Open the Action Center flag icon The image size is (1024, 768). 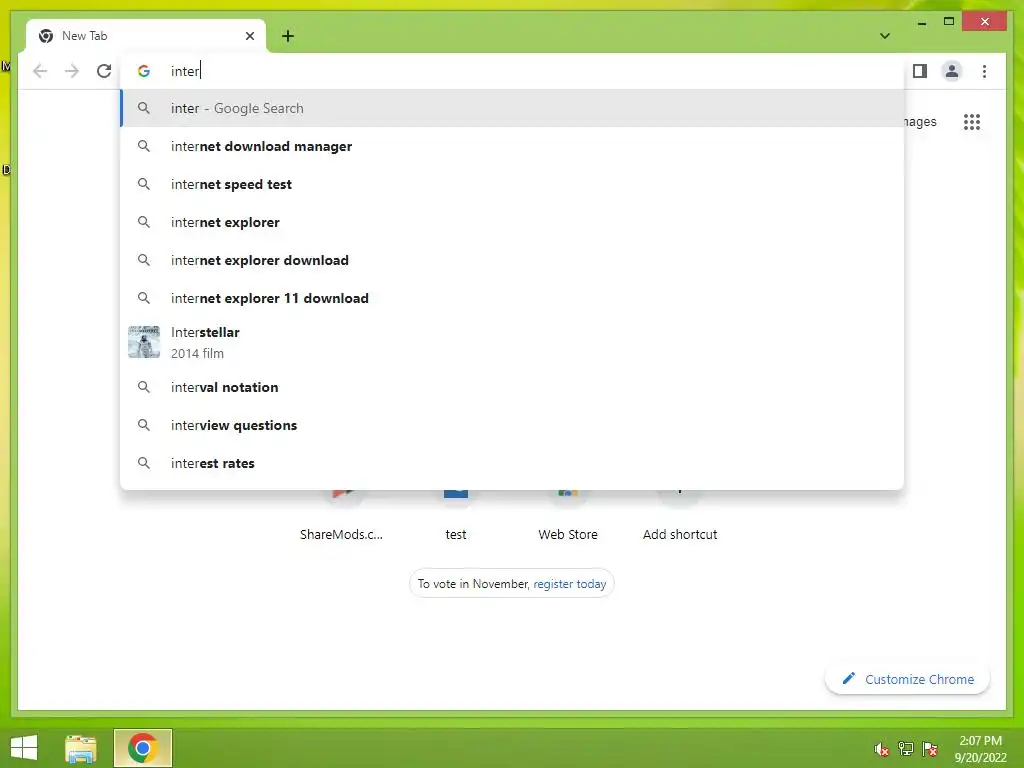click(x=930, y=749)
